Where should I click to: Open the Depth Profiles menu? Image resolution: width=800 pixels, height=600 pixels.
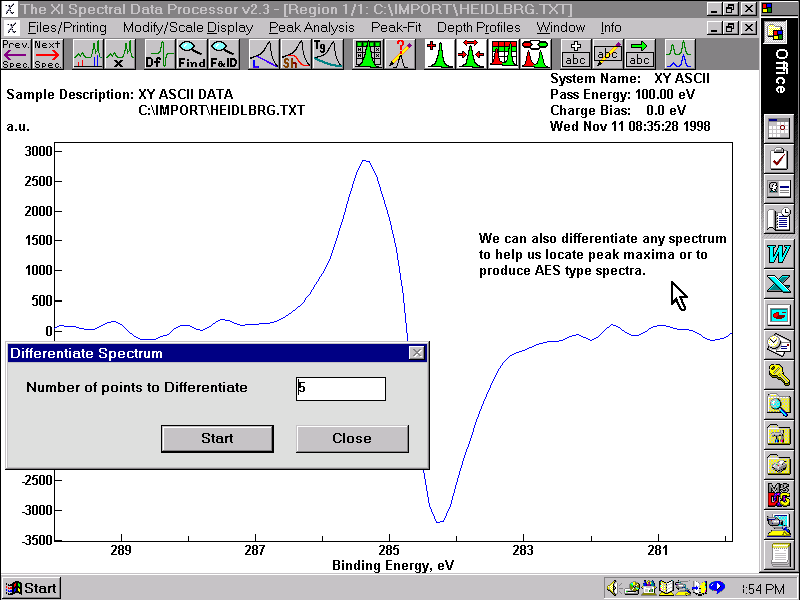pyautogui.click(x=478, y=27)
